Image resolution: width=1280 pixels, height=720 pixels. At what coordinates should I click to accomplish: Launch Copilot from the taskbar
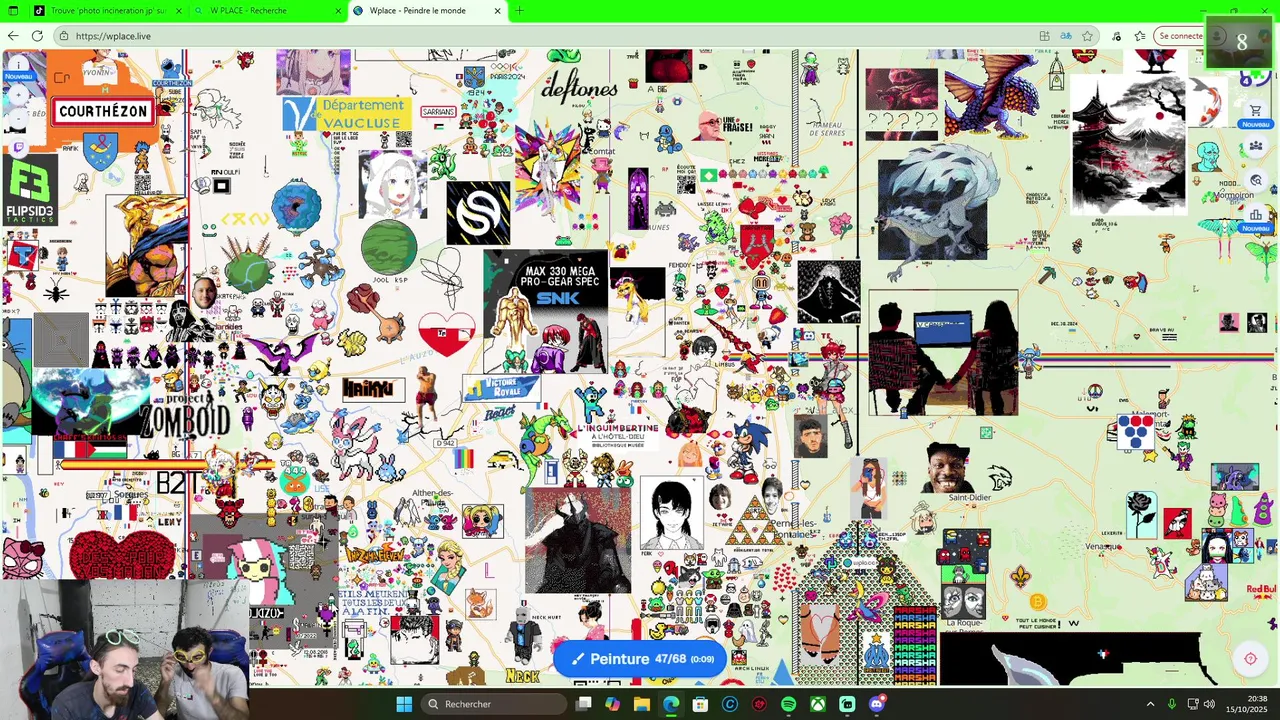(613, 704)
